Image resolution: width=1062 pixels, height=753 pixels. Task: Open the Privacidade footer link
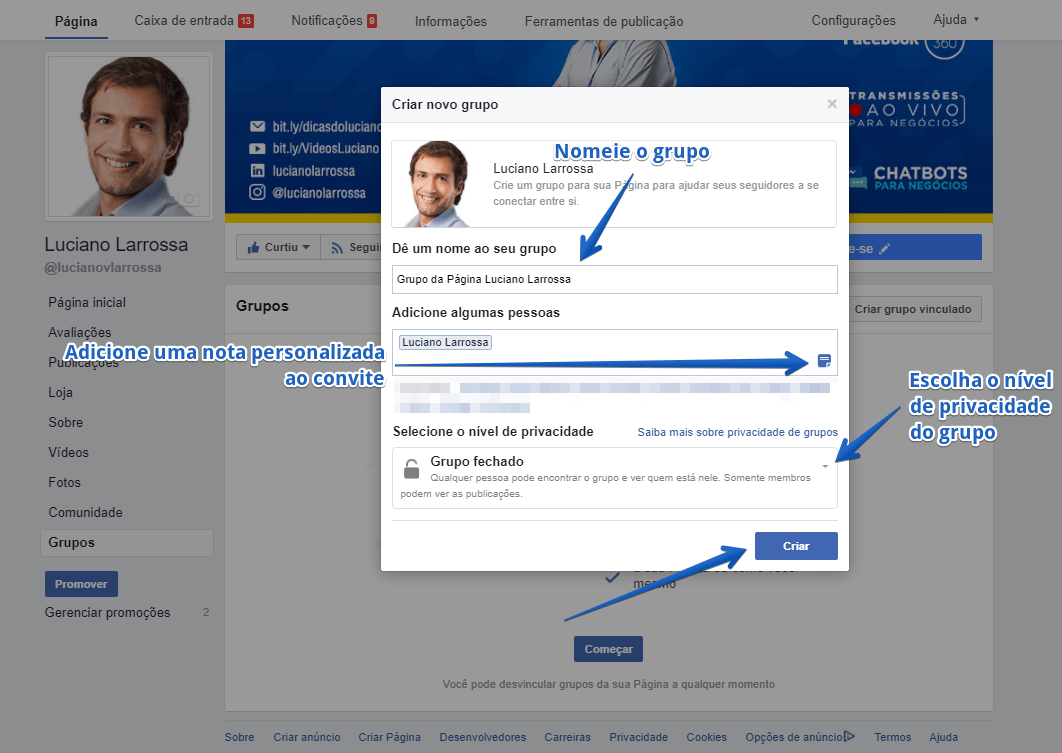click(x=639, y=737)
